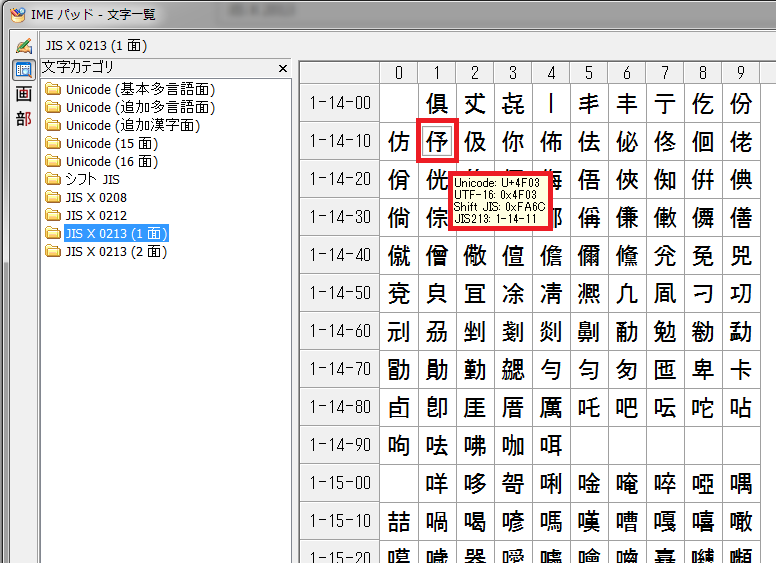Screen dimensions: 776x563
Task: Select character 卡 in row 1-14-70
Action: point(741,370)
